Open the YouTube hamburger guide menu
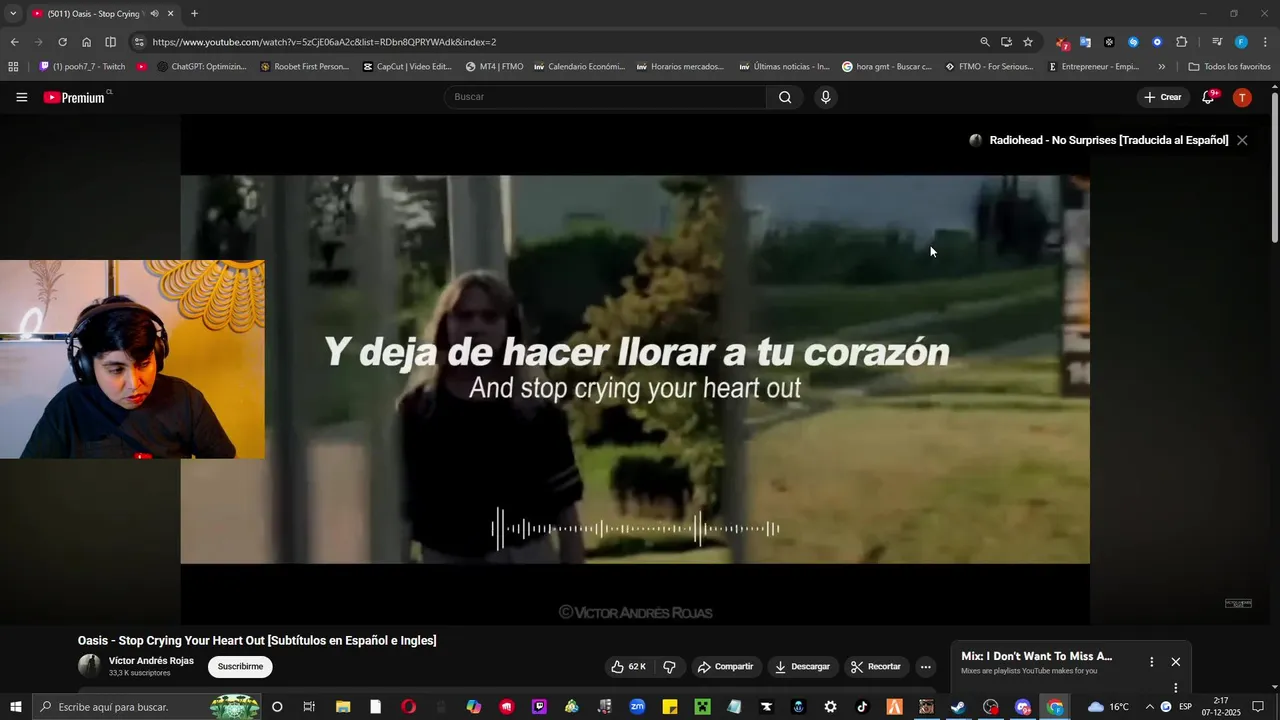This screenshot has height=720, width=1280. 21,97
